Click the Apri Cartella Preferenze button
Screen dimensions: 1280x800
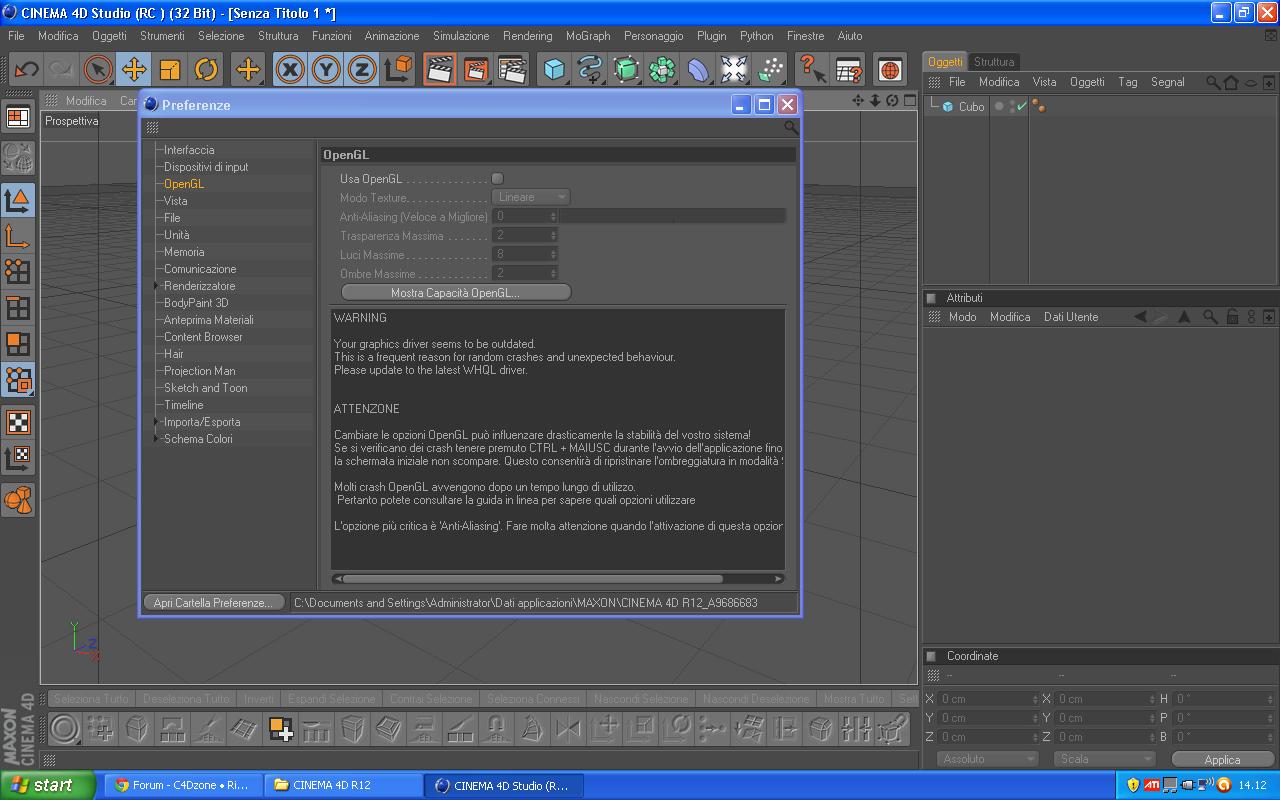[x=212, y=603]
